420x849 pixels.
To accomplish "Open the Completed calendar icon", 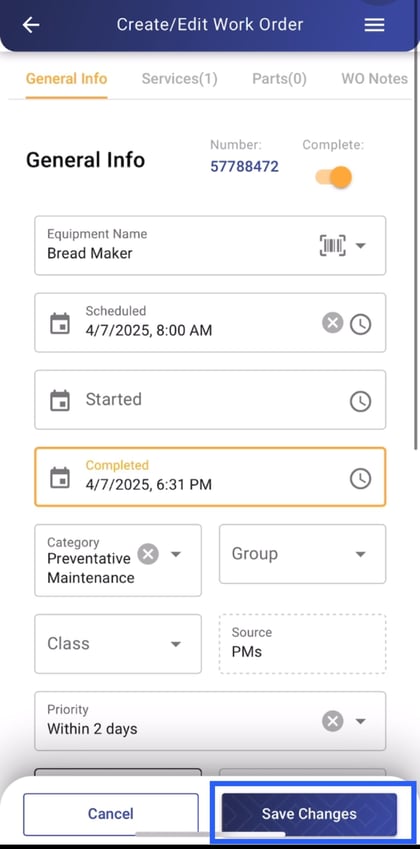I will (x=60, y=478).
